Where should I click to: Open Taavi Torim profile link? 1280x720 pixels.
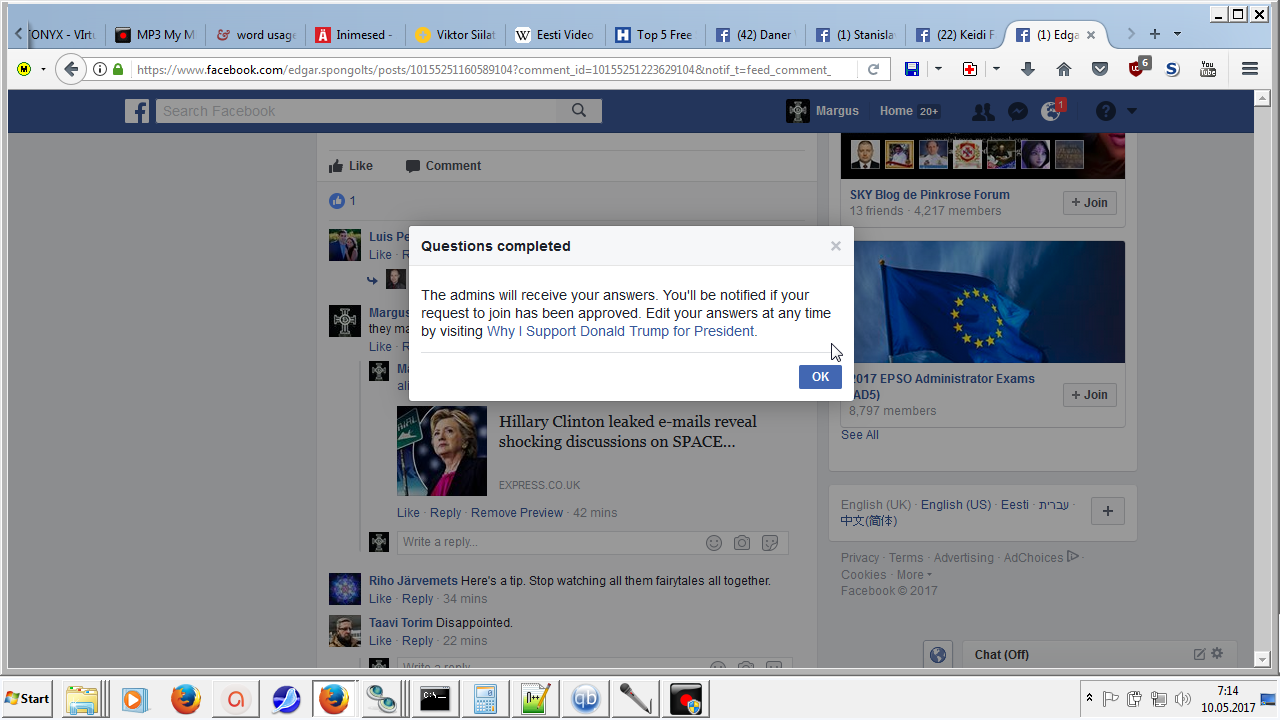pos(400,623)
